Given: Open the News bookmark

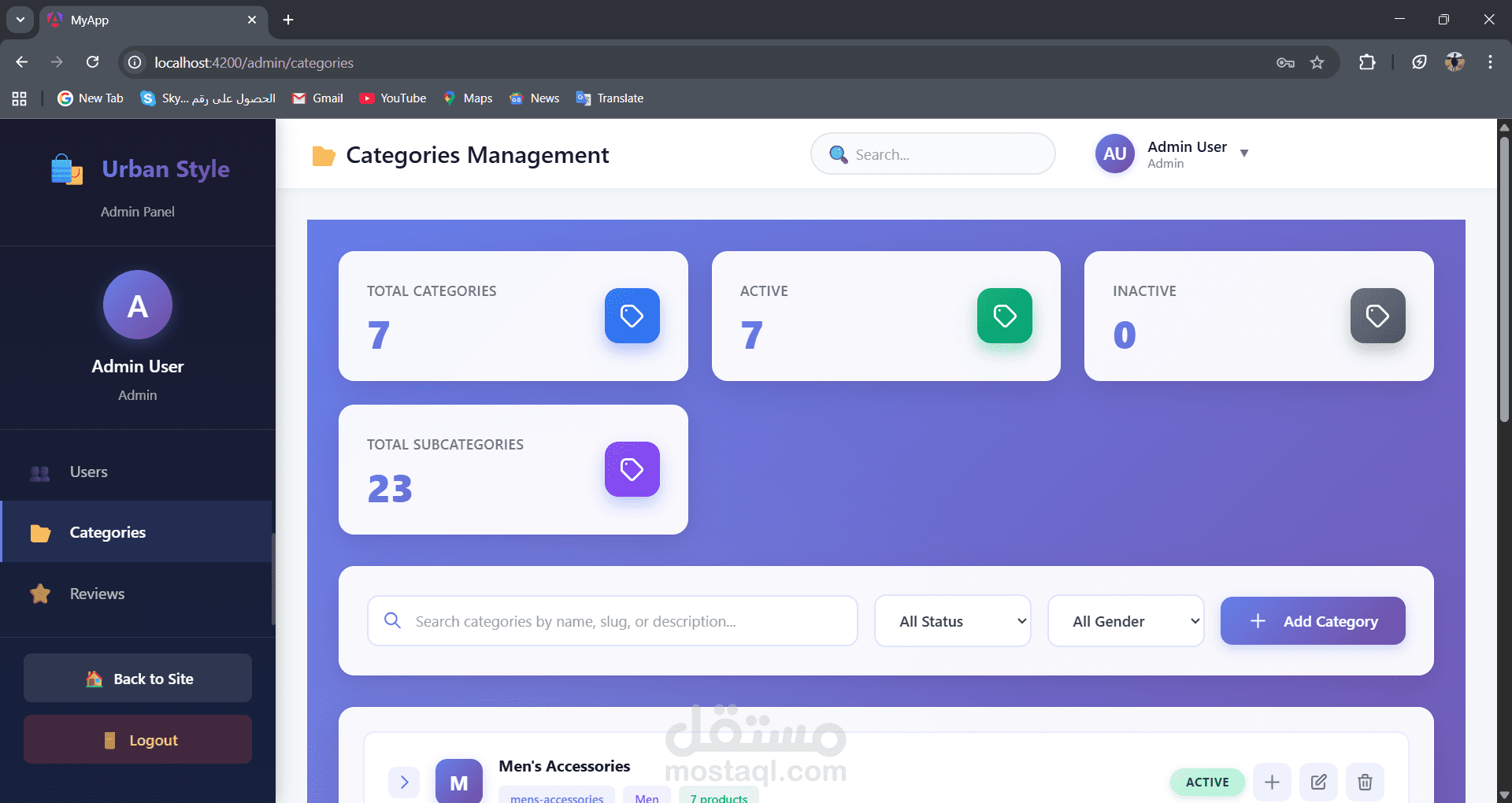Looking at the screenshot, I should pos(534,98).
